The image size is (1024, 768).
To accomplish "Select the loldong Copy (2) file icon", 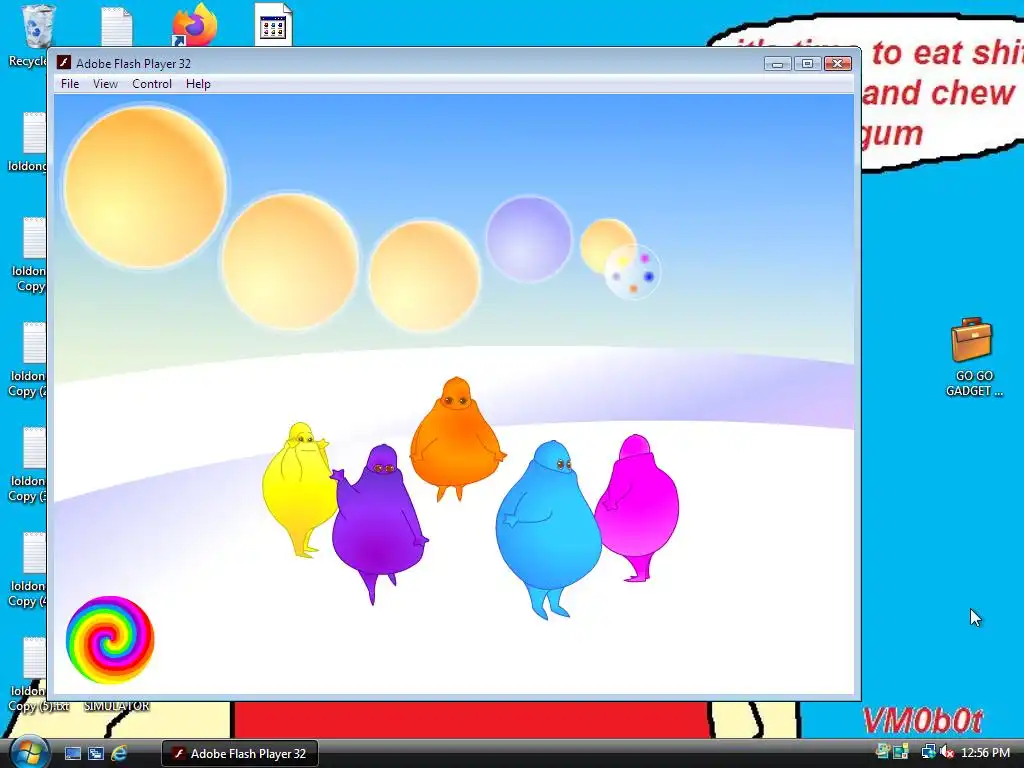I will tap(34, 343).
